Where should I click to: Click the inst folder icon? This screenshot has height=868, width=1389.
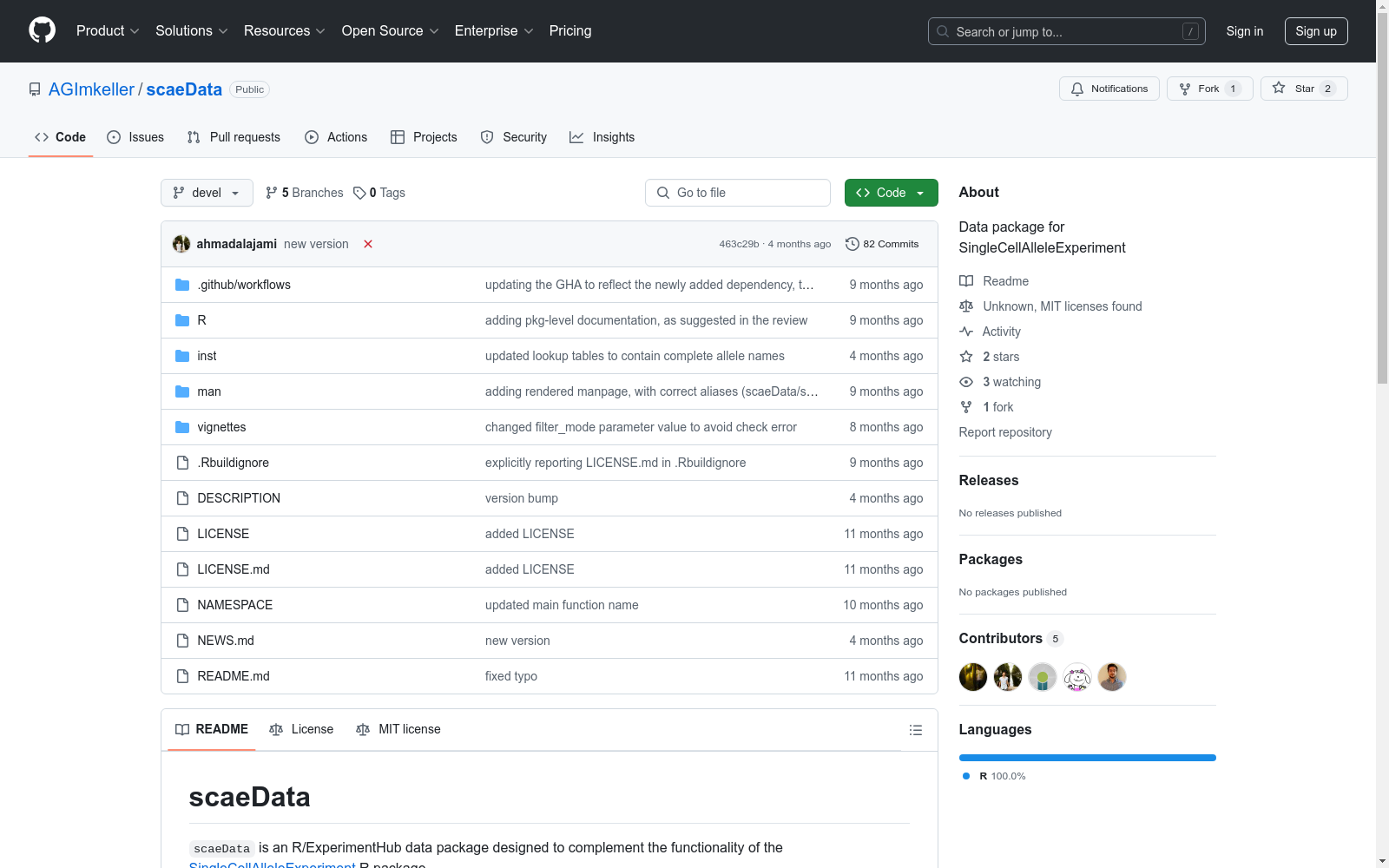point(182,356)
